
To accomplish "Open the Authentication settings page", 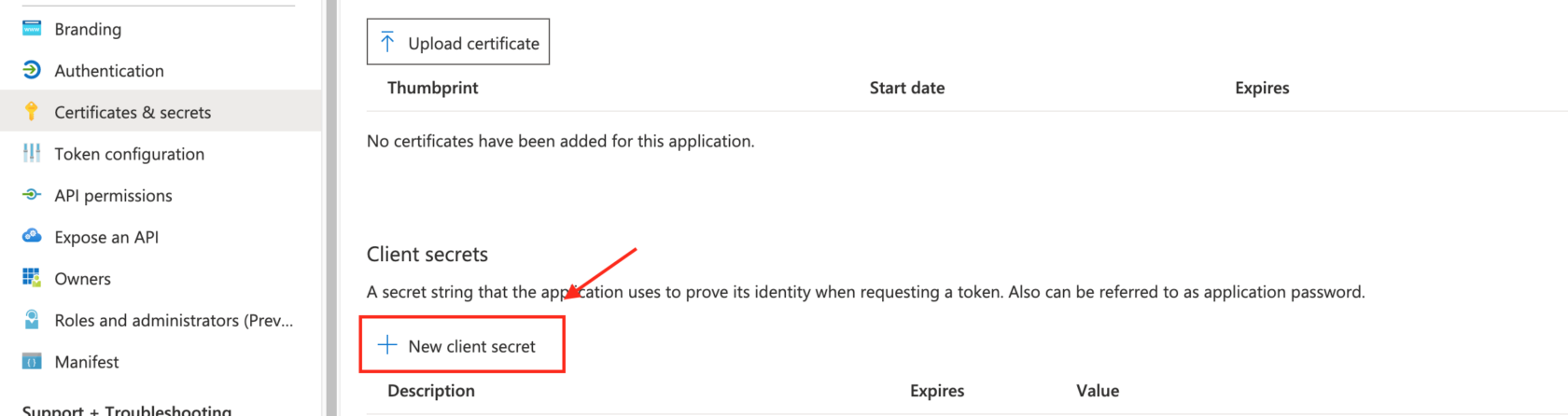I will [109, 71].
